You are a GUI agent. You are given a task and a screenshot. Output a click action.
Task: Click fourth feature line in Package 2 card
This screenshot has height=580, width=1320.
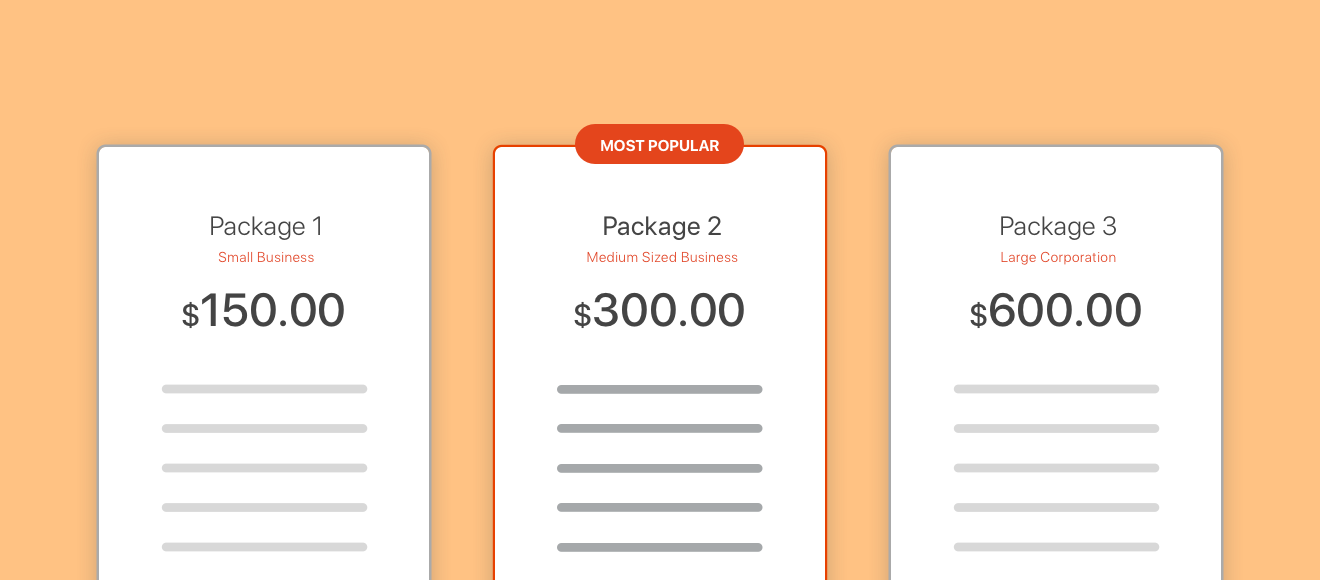click(x=660, y=507)
